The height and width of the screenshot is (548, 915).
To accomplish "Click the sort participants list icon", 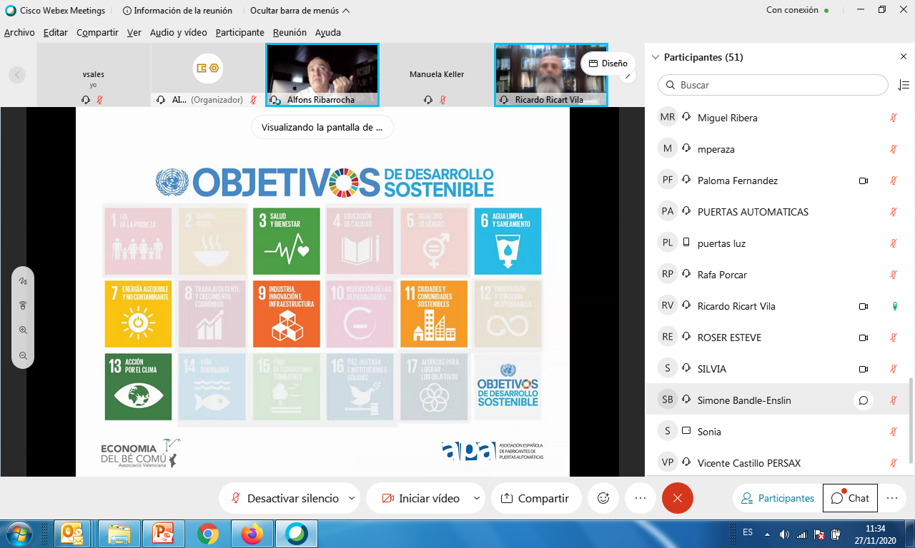I will click(x=903, y=86).
